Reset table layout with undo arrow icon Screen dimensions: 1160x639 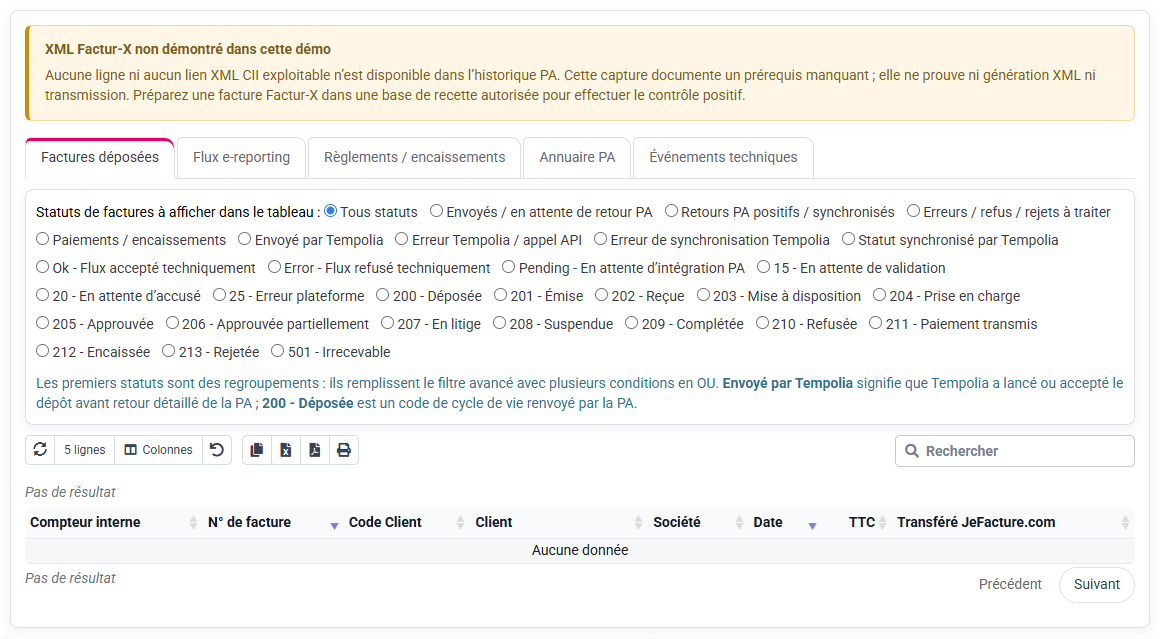point(217,450)
